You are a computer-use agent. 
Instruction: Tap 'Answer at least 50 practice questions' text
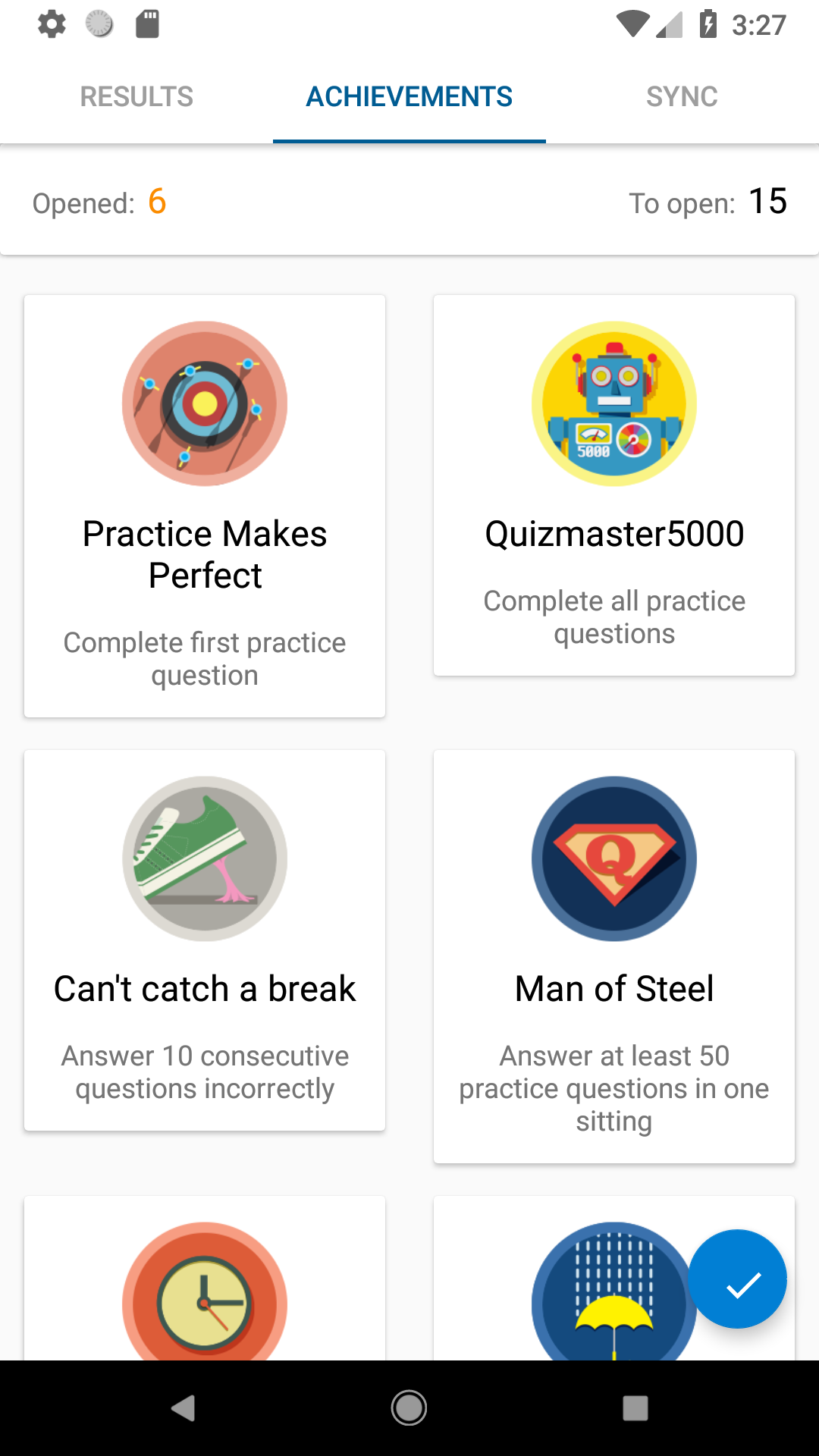[x=614, y=1087]
